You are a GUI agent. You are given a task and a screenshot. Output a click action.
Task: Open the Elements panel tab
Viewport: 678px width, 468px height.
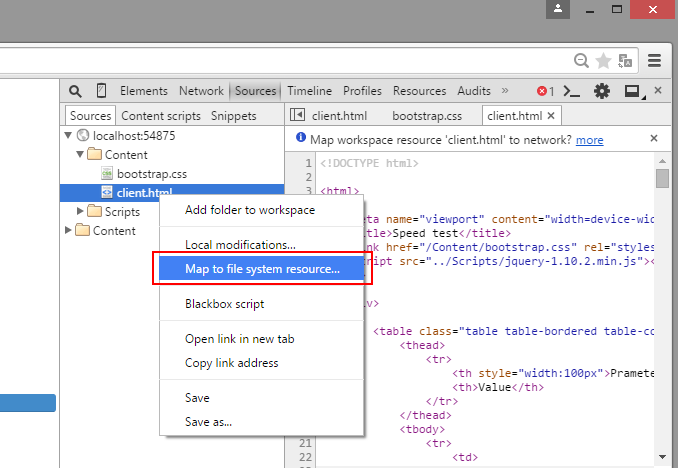[144, 91]
